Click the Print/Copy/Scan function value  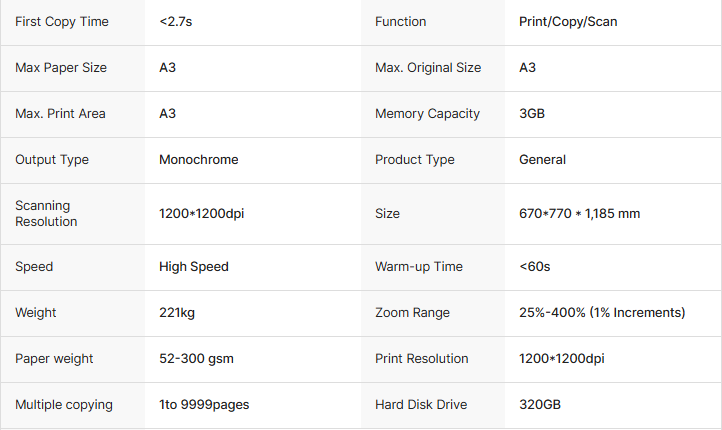coord(568,22)
